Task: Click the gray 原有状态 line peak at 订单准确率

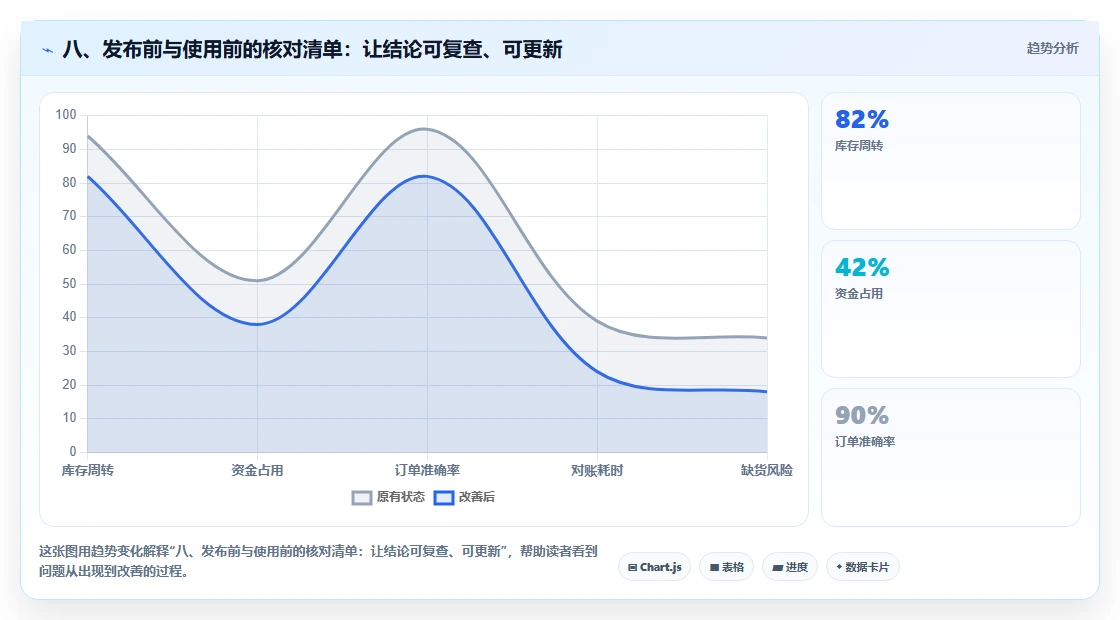Action: 426,129
